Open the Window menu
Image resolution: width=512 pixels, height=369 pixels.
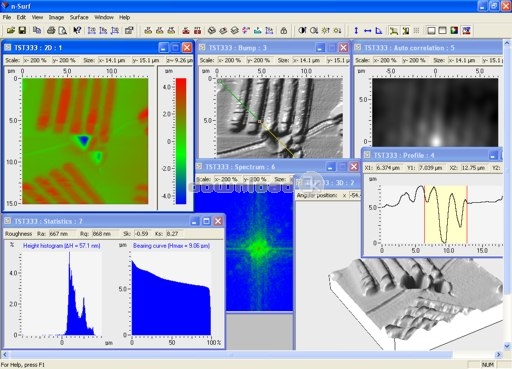pyautogui.click(x=104, y=17)
